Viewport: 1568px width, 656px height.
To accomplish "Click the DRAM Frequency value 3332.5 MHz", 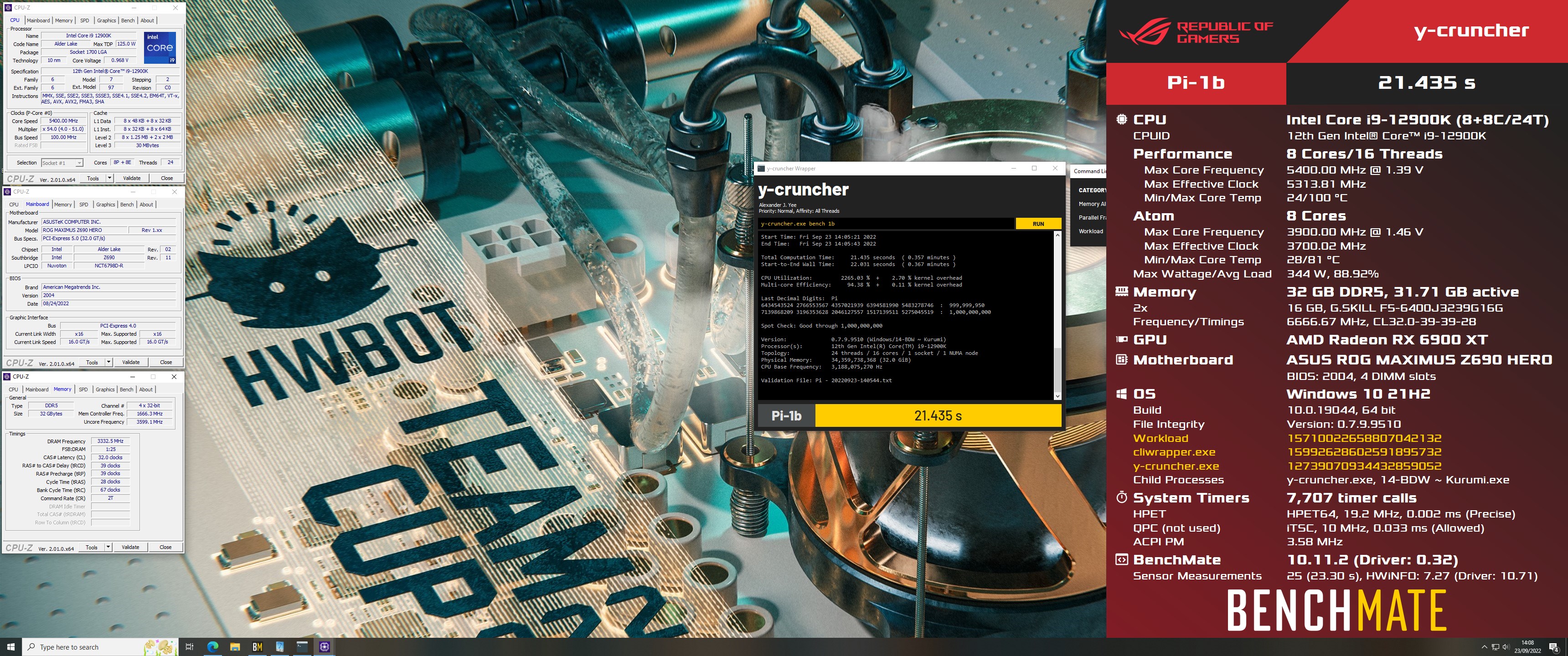I will click(x=110, y=441).
